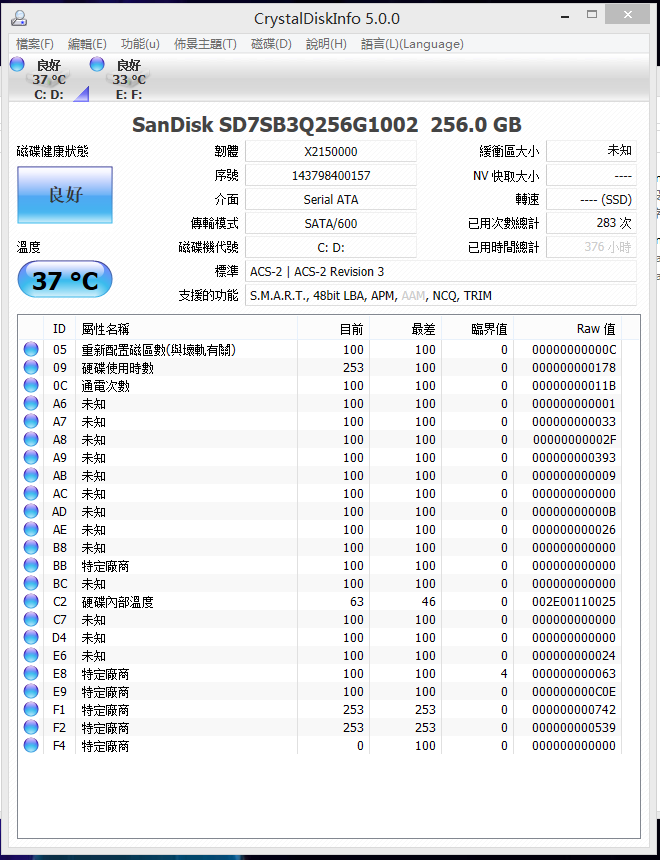Click status orb for attribute 09

tap(31, 367)
